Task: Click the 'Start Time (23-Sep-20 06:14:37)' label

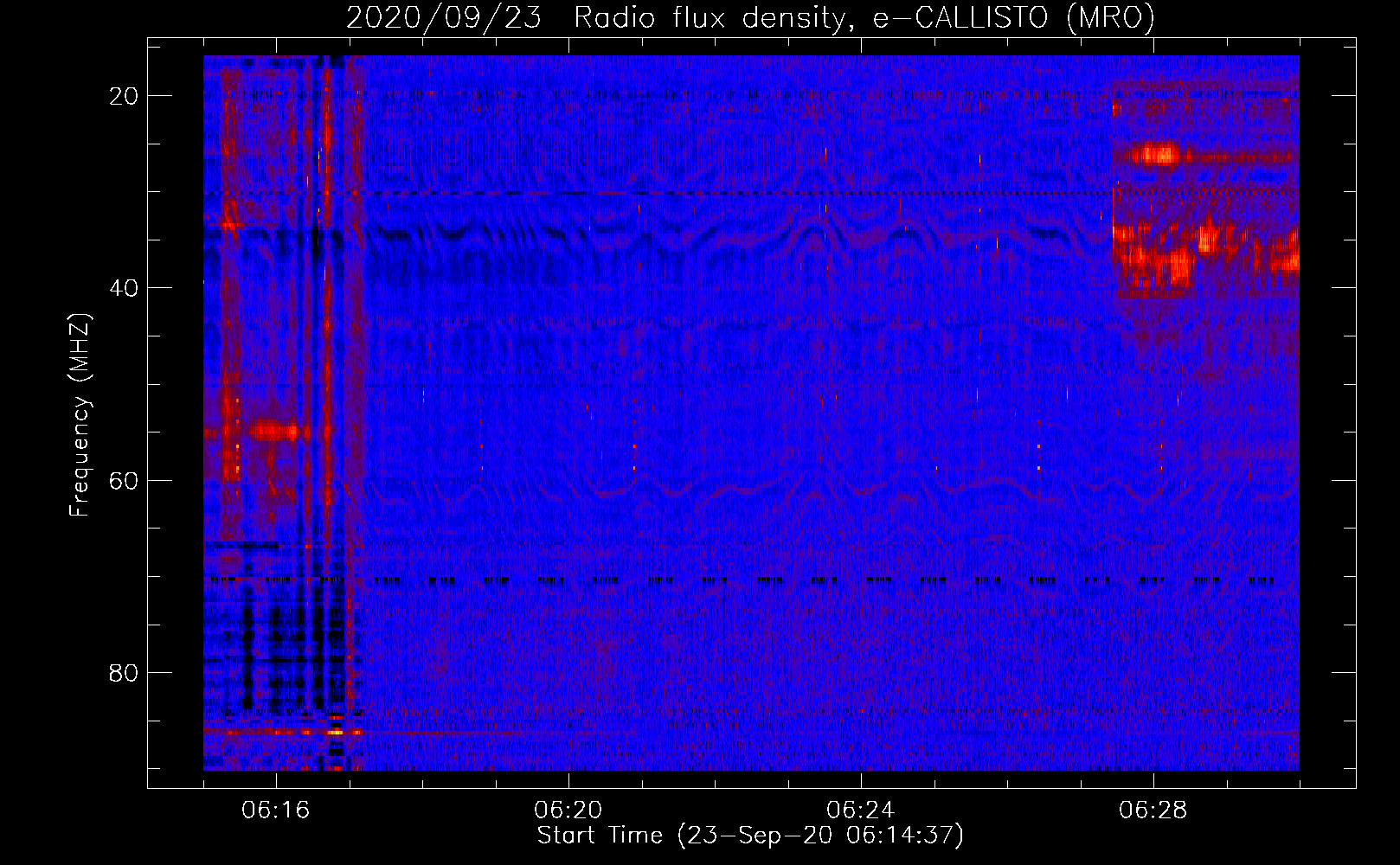Action: [750, 836]
